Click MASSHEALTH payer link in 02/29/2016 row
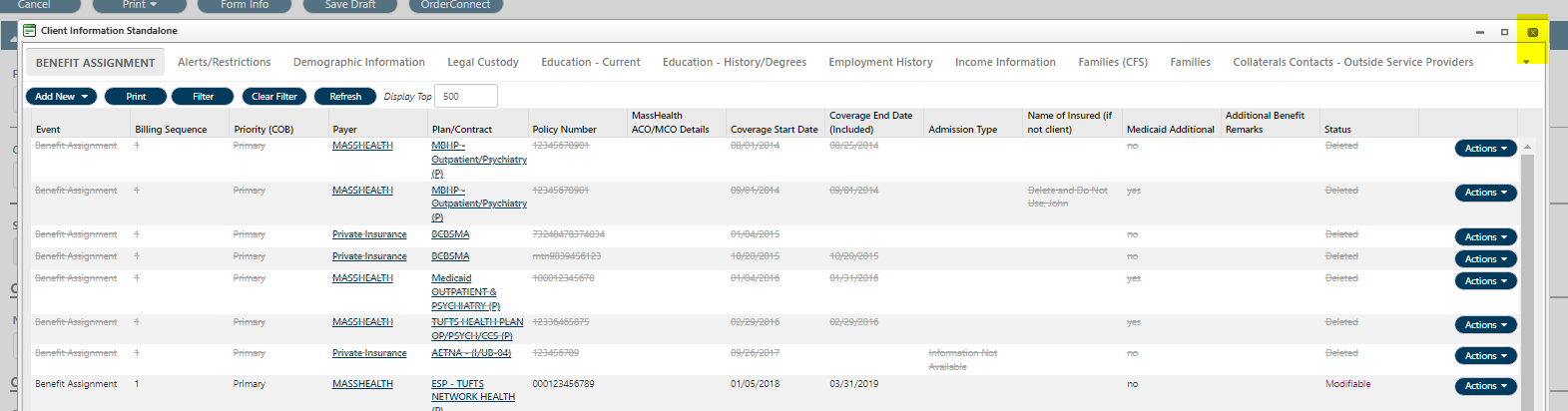This screenshot has height=411, width=1568. tap(362, 322)
